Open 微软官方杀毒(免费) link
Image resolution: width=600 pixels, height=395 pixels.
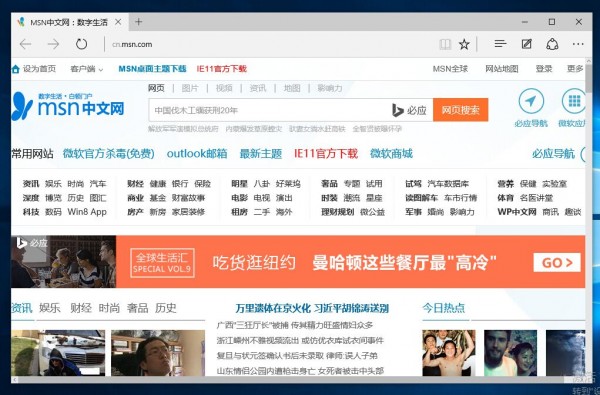(109, 153)
